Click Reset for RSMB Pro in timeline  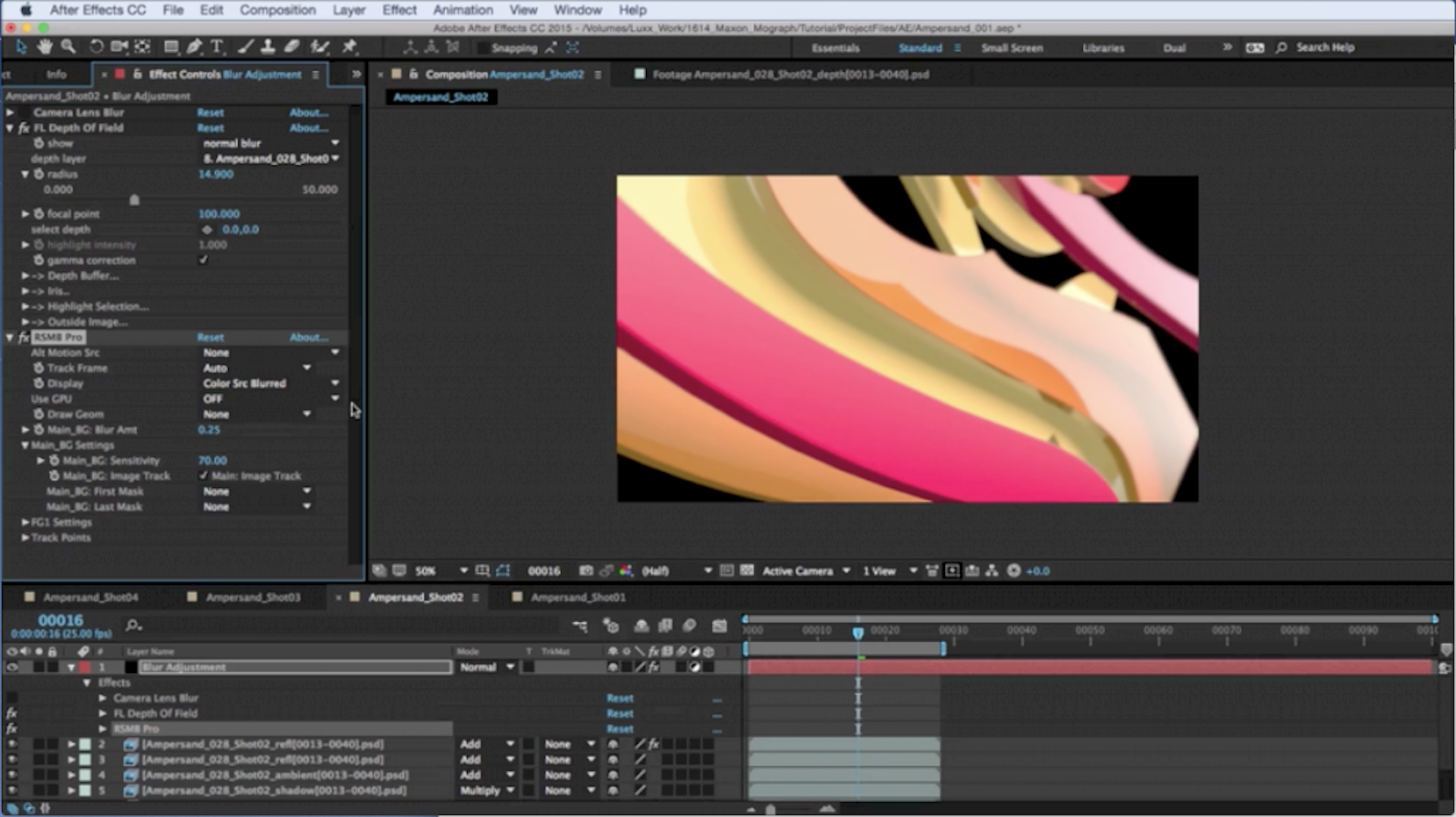[x=620, y=729]
